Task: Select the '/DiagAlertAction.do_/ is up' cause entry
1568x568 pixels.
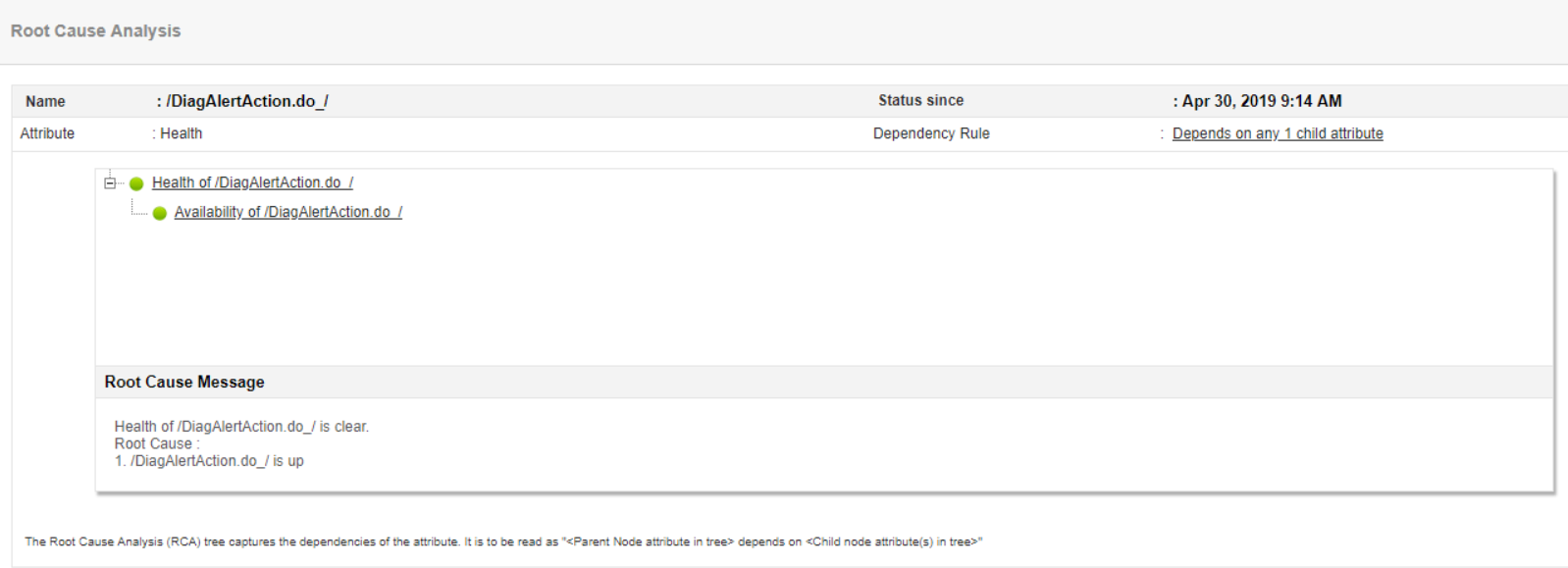Action: coord(216,461)
